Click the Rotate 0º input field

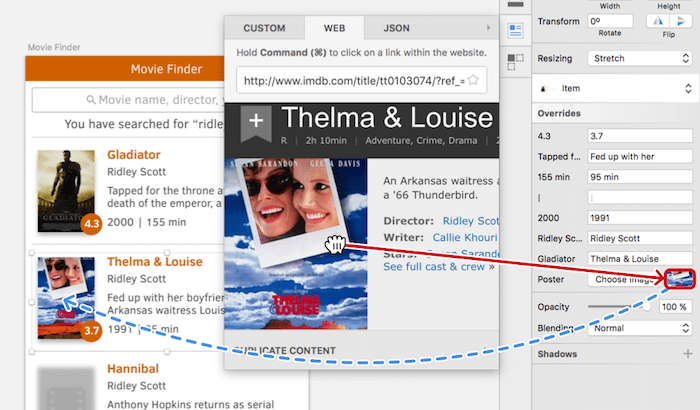click(610, 21)
